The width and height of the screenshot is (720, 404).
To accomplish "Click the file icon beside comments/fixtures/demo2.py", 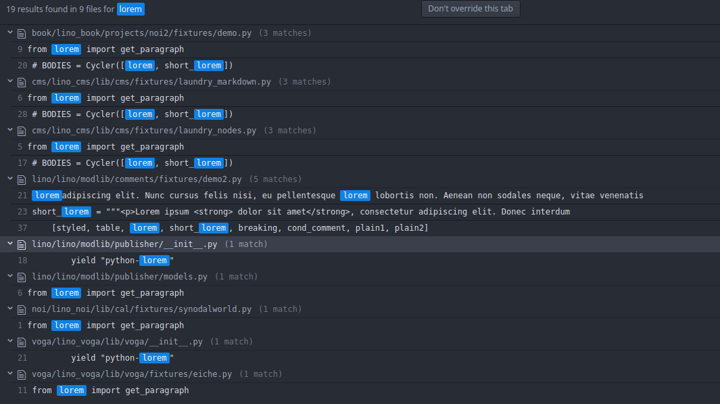I will click(x=21, y=180).
